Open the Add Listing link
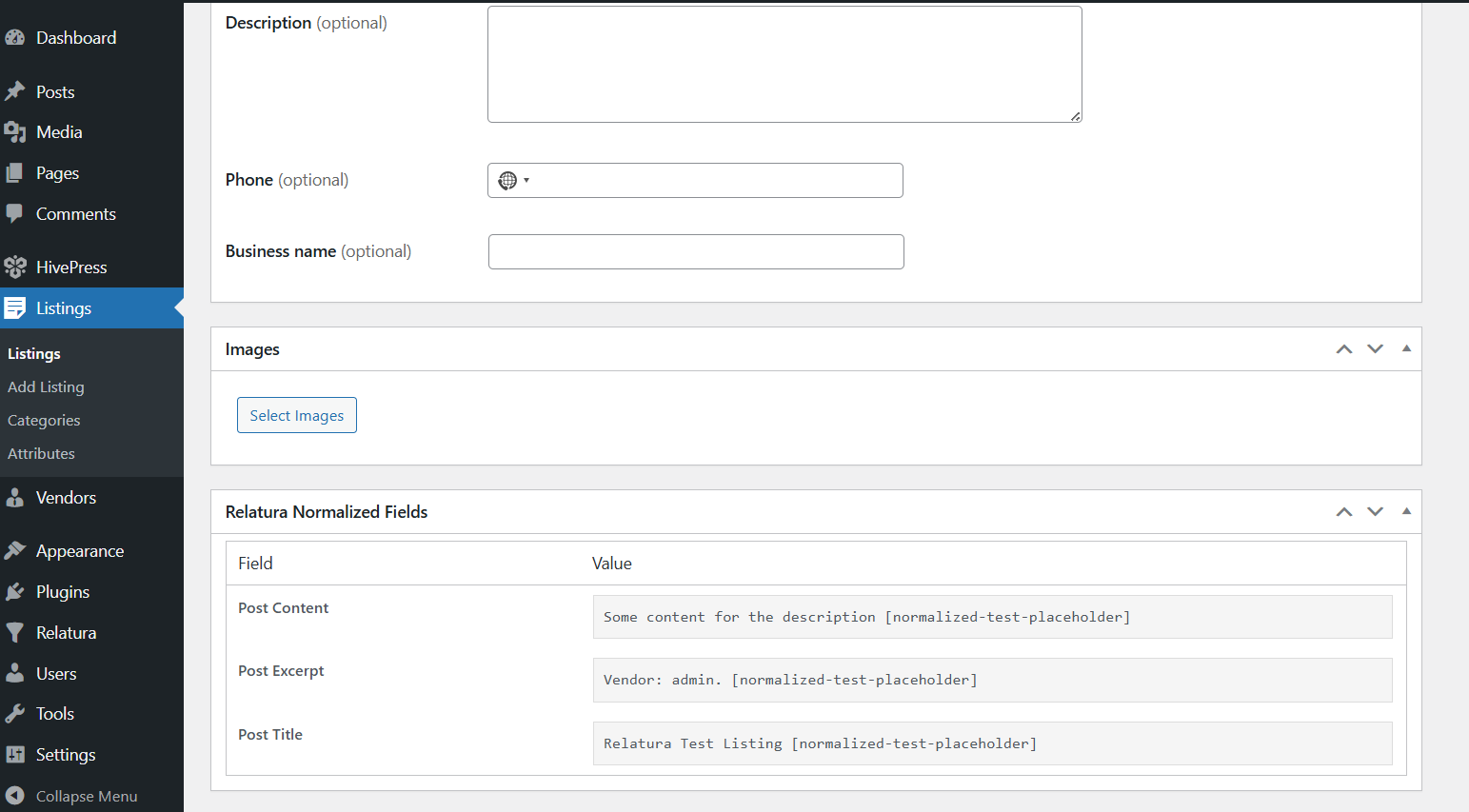This screenshot has width=1469, height=812. pos(46,386)
